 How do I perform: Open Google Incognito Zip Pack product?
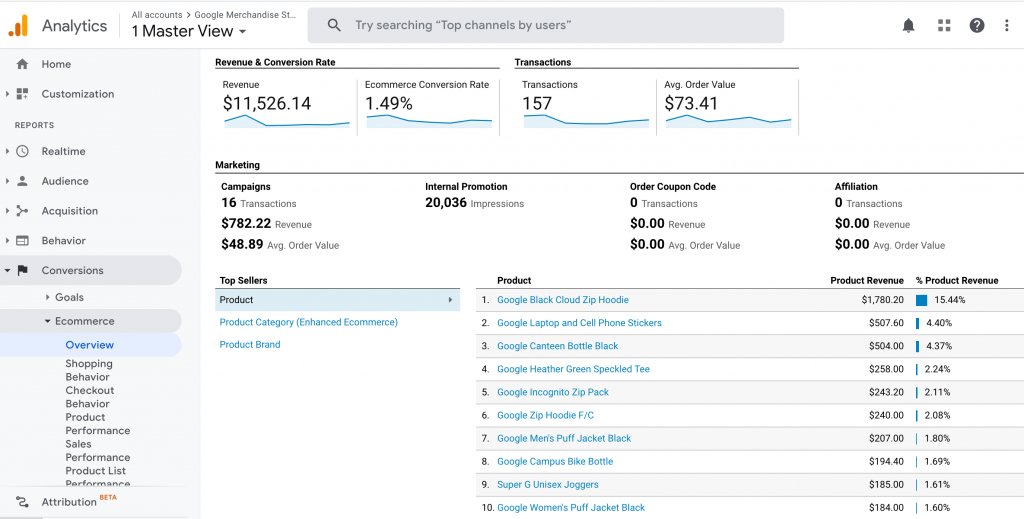pos(552,392)
